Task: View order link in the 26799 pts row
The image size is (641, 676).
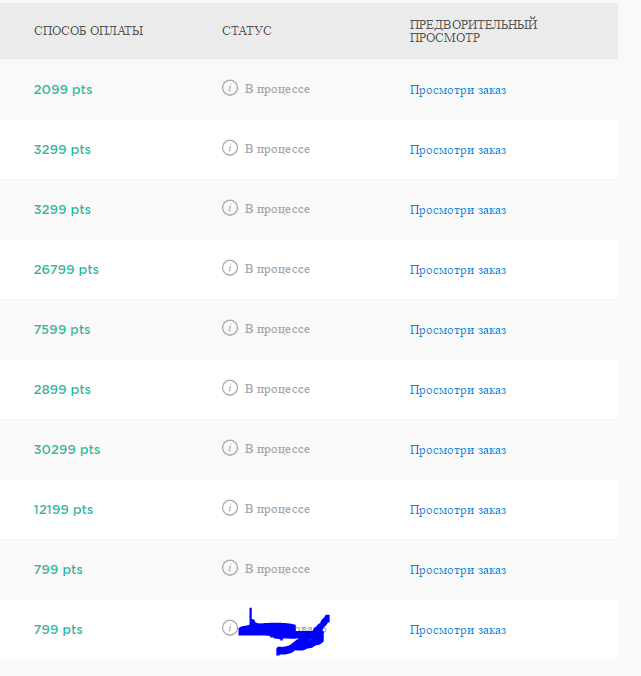Action: 458,270
